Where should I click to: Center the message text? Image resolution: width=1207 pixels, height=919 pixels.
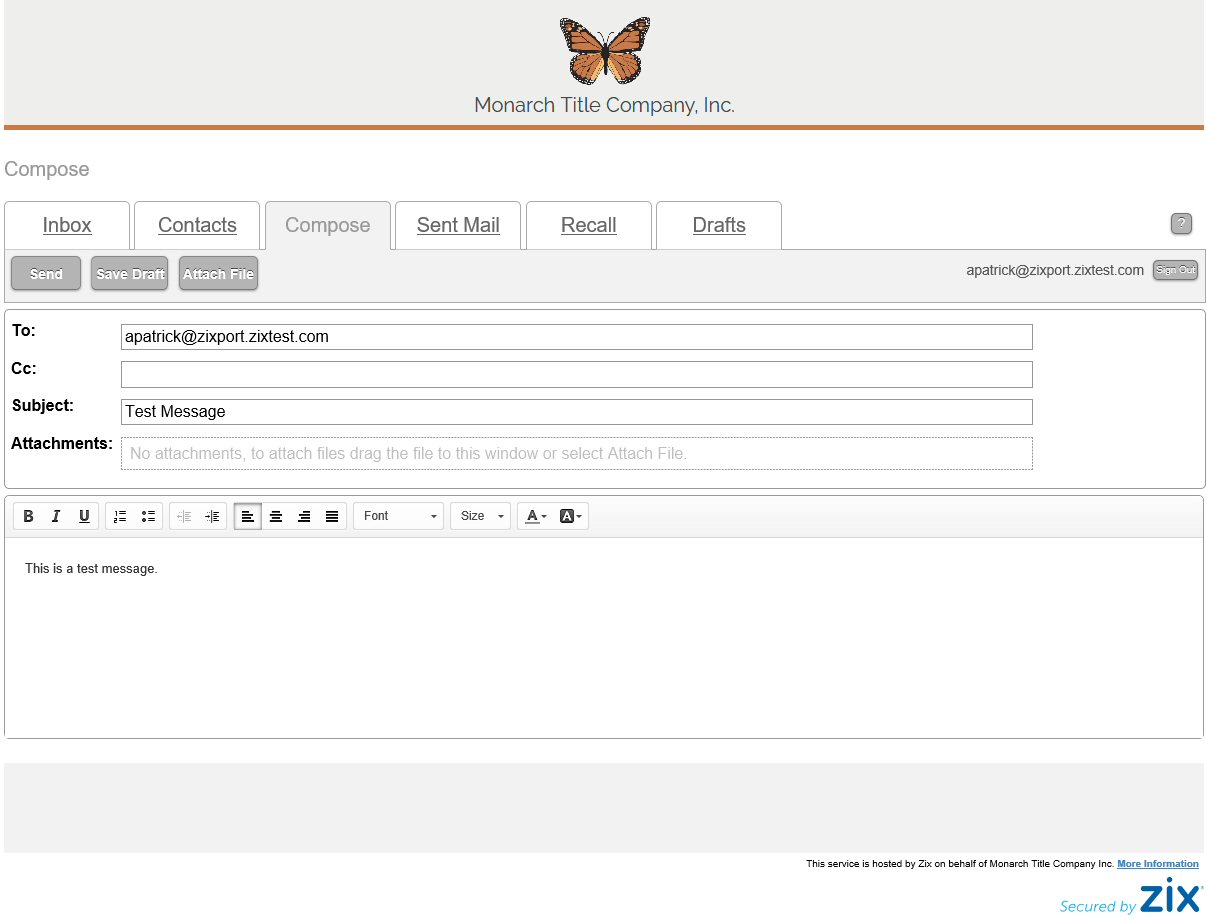click(276, 516)
